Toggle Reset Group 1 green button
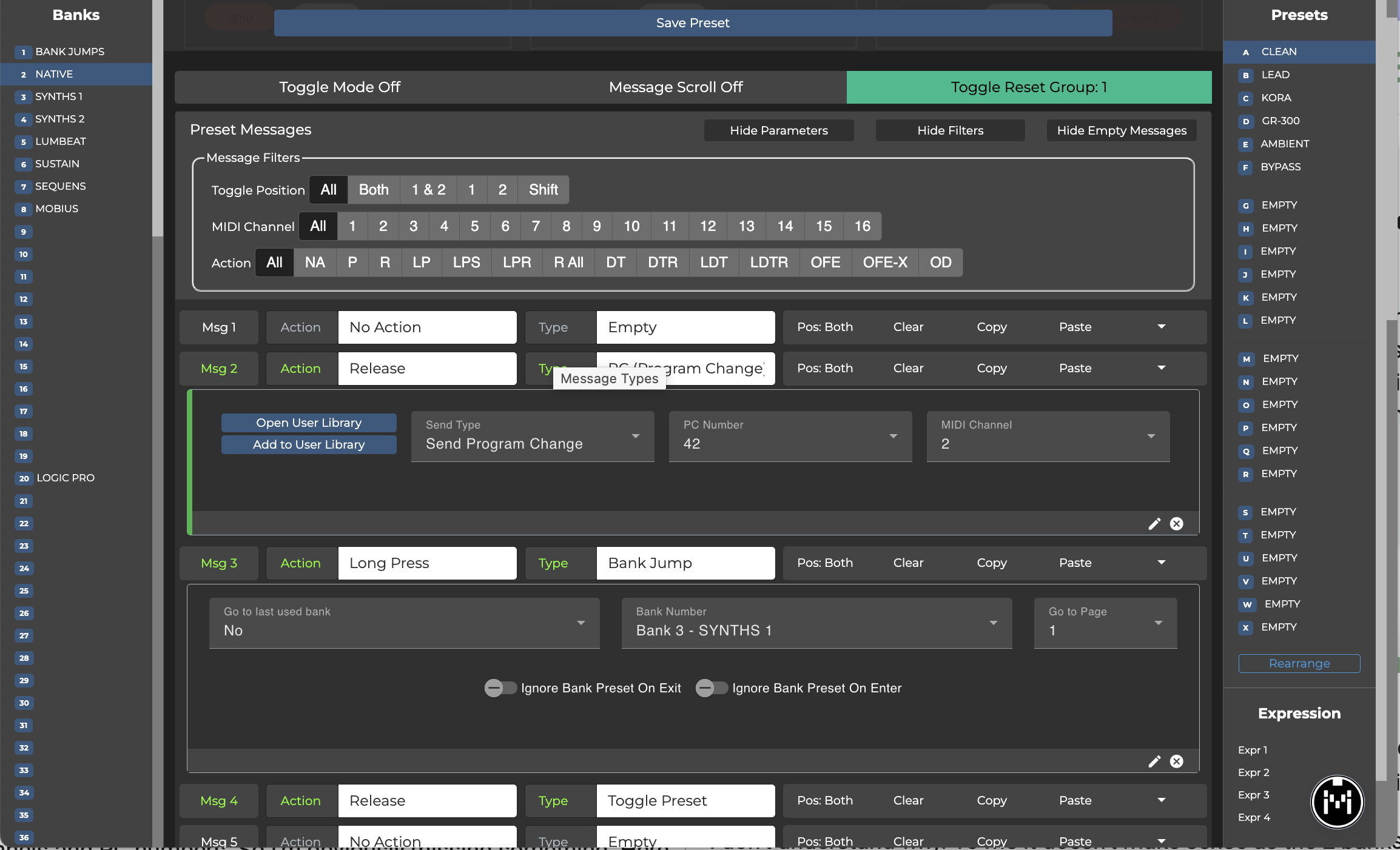Viewport: 1400px width, 850px height. [1029, 87]
